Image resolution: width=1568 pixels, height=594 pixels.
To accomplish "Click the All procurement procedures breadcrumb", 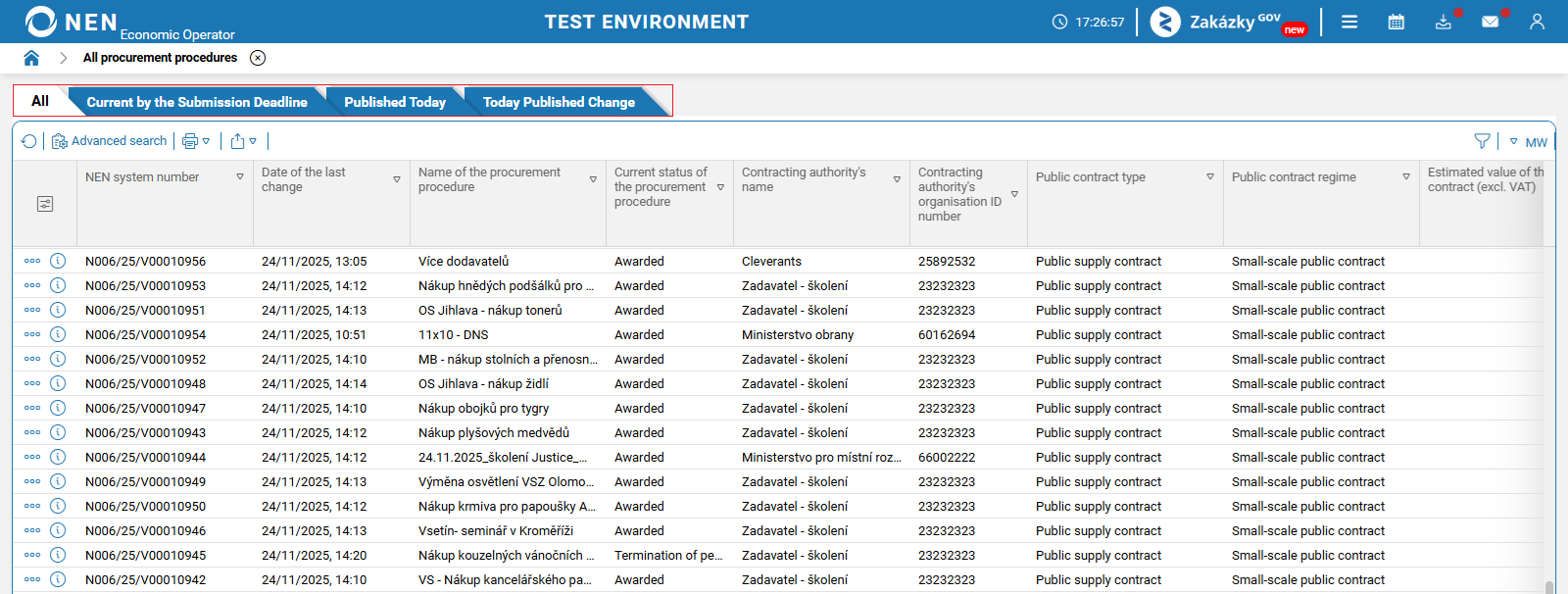I will pyautogui.click(x=160, y=58).
